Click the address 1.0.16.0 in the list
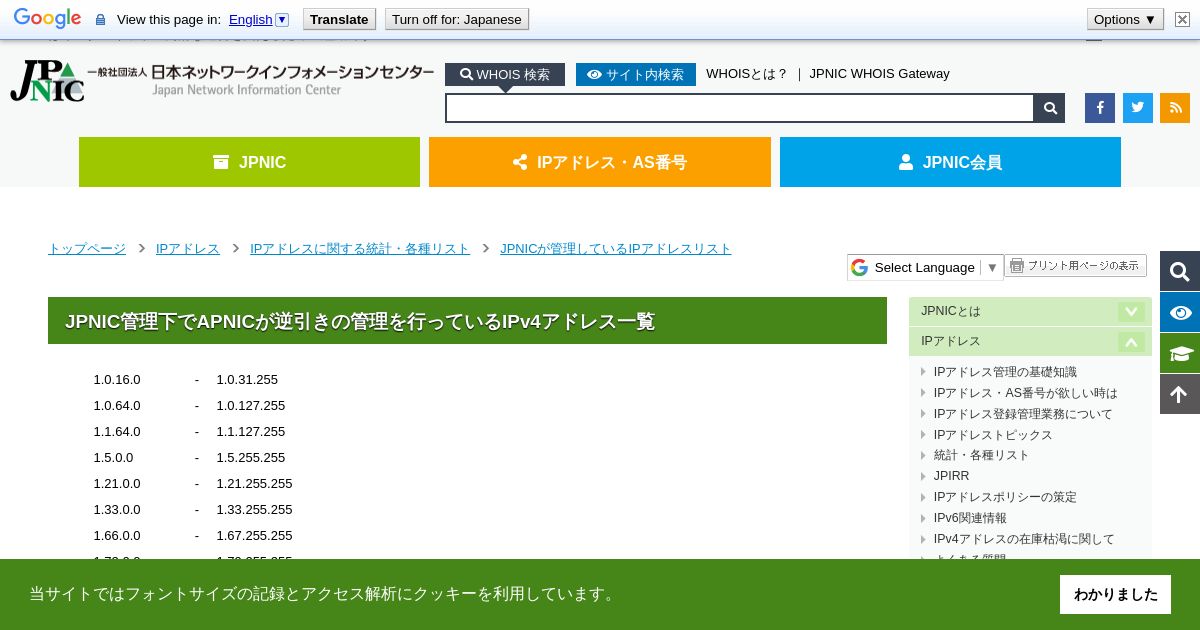Viewport: 1200px width, 630px height. click(x=117, y=380)
